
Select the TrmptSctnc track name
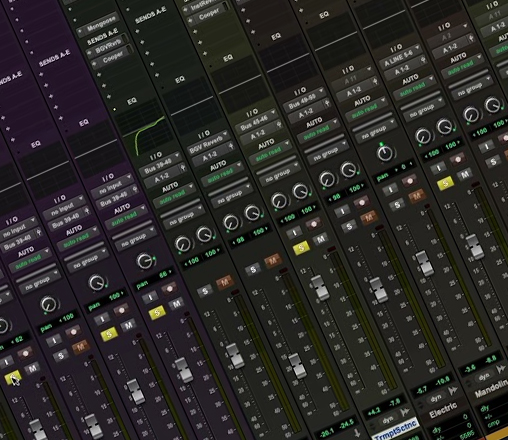coord(396,429)
